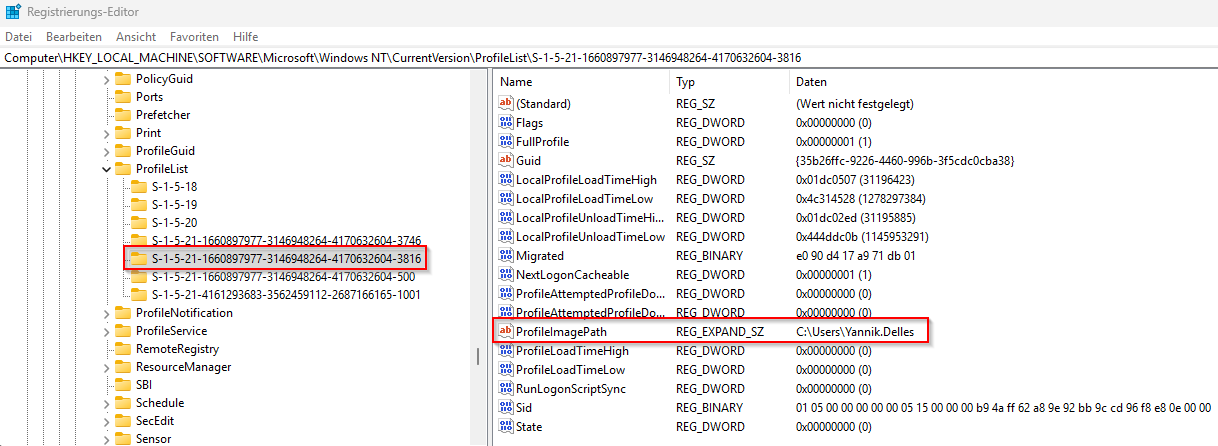
Task: Expand the ProfileService key
Action: [107, 331]
